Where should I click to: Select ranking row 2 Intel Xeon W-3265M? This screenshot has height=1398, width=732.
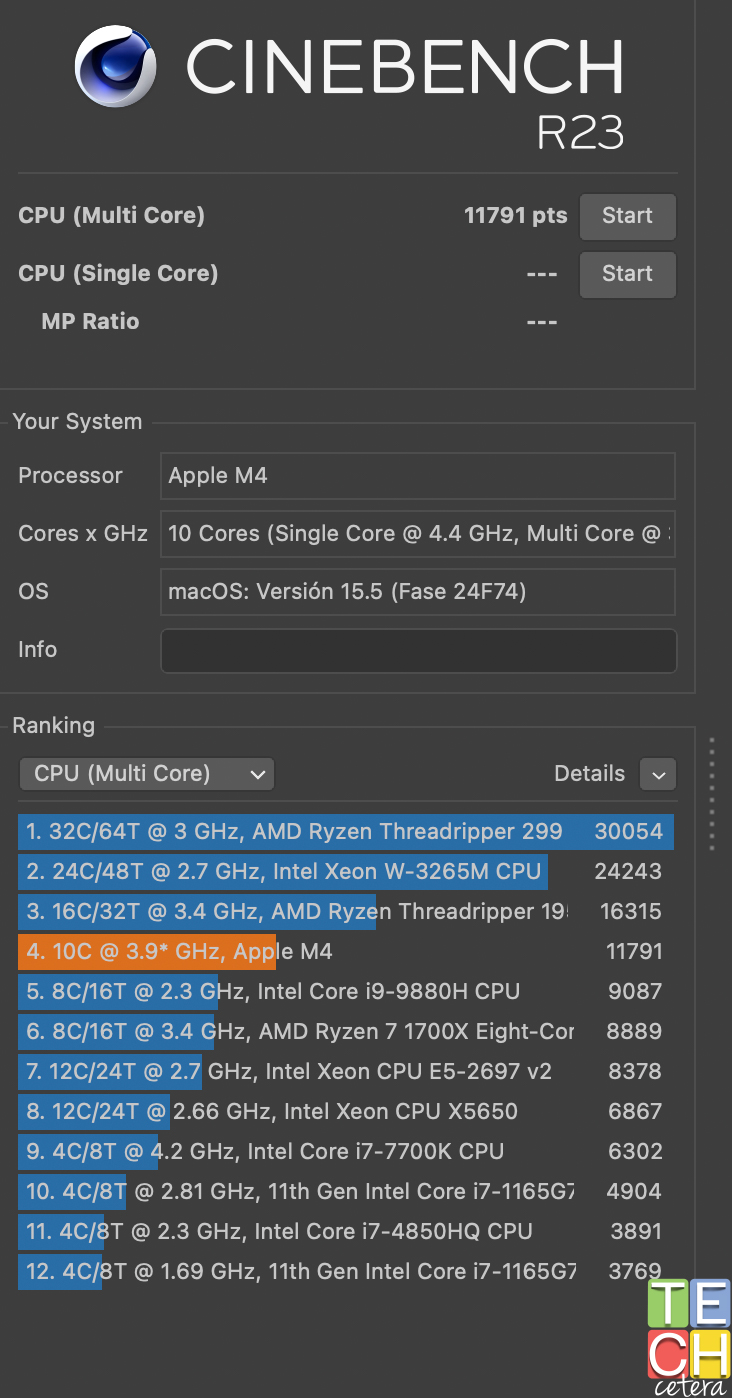click(346, 872)
